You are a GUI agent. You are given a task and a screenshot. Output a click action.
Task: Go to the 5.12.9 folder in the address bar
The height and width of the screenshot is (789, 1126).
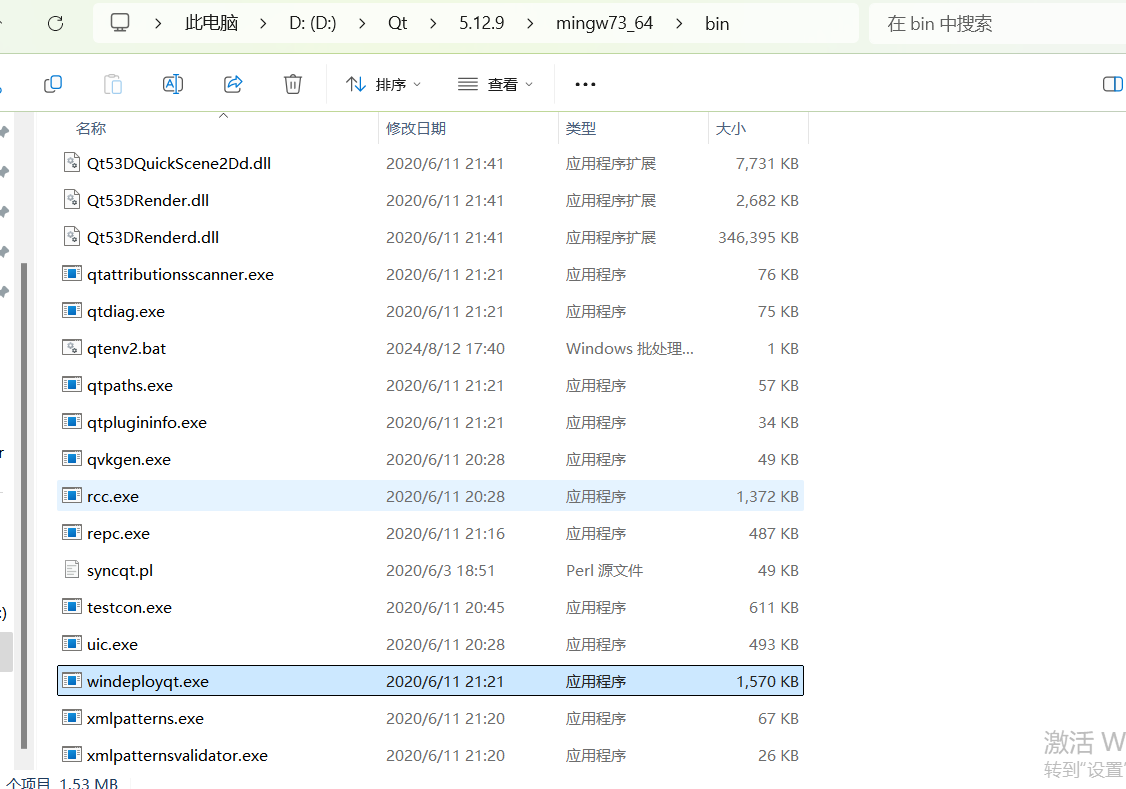click(481, 23)
